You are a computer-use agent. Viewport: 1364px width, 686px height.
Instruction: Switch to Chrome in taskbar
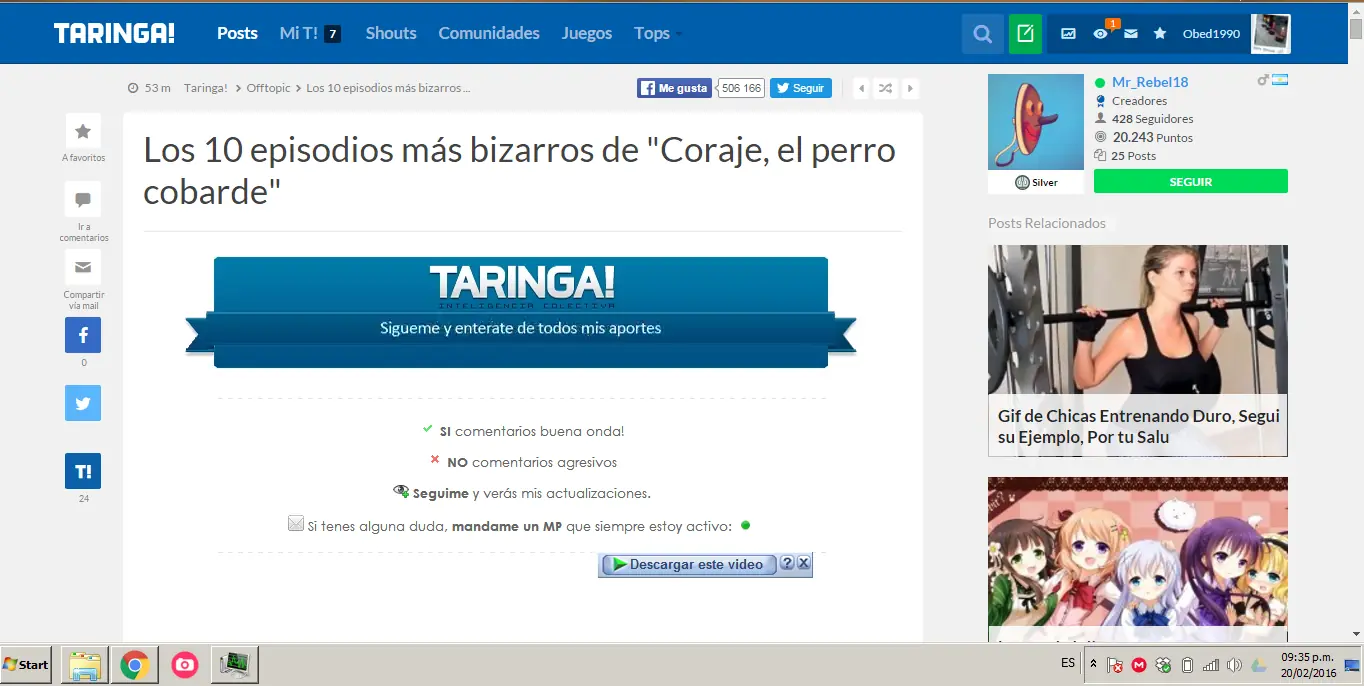pos(135,665)
